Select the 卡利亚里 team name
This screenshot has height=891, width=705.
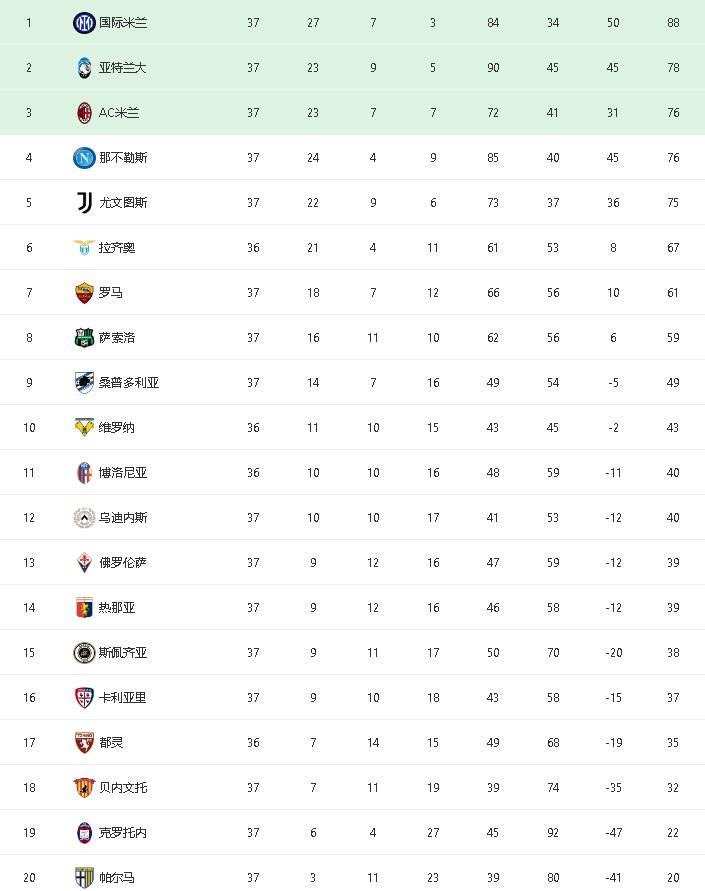pyautogui.click(x=123, y=698)
